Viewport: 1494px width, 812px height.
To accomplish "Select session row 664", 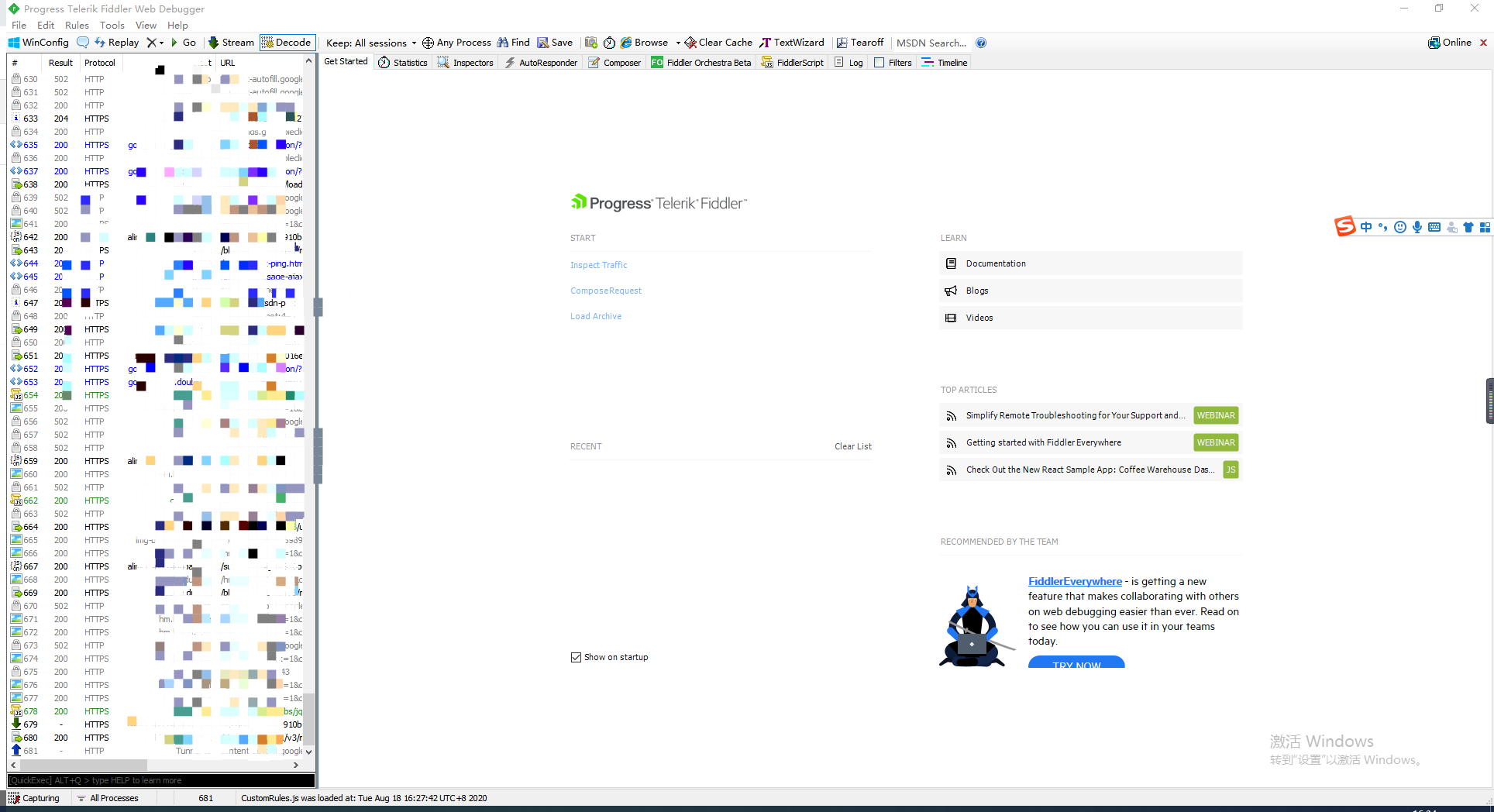I will (x=156, y=527).
